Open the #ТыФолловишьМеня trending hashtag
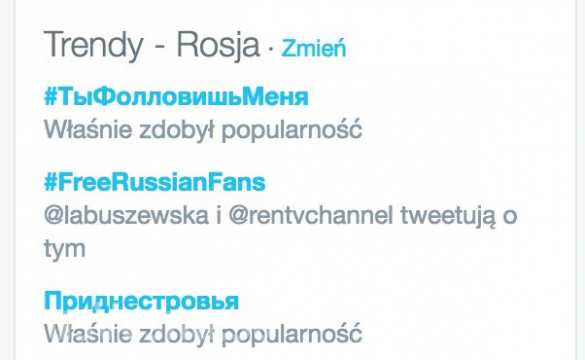The width and height of the screenshot is (585, 360). [176, 97]
